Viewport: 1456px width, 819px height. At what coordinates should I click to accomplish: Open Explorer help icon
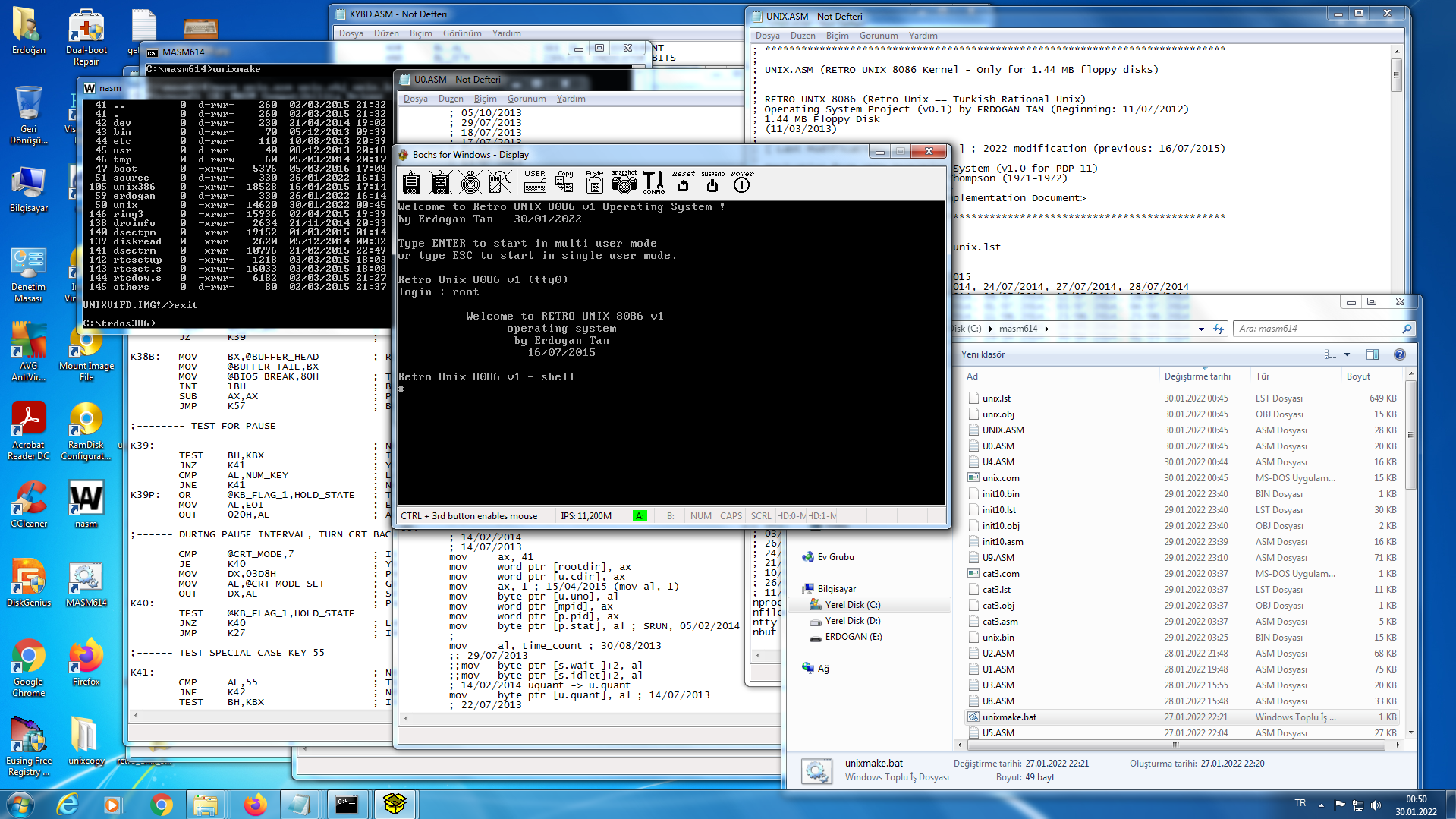coord(1400,354)
